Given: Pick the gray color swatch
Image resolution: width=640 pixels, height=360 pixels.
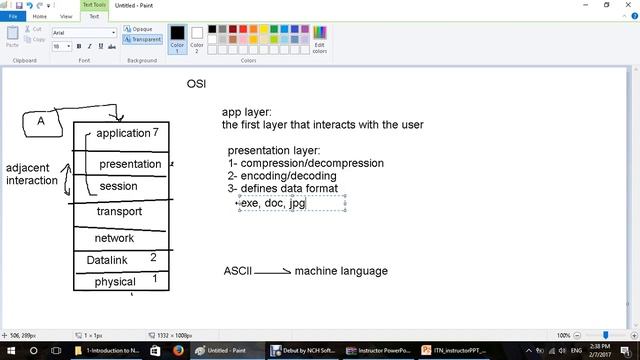Looking at the screenshot, I should pyautogui.click(x=222, y=29).
